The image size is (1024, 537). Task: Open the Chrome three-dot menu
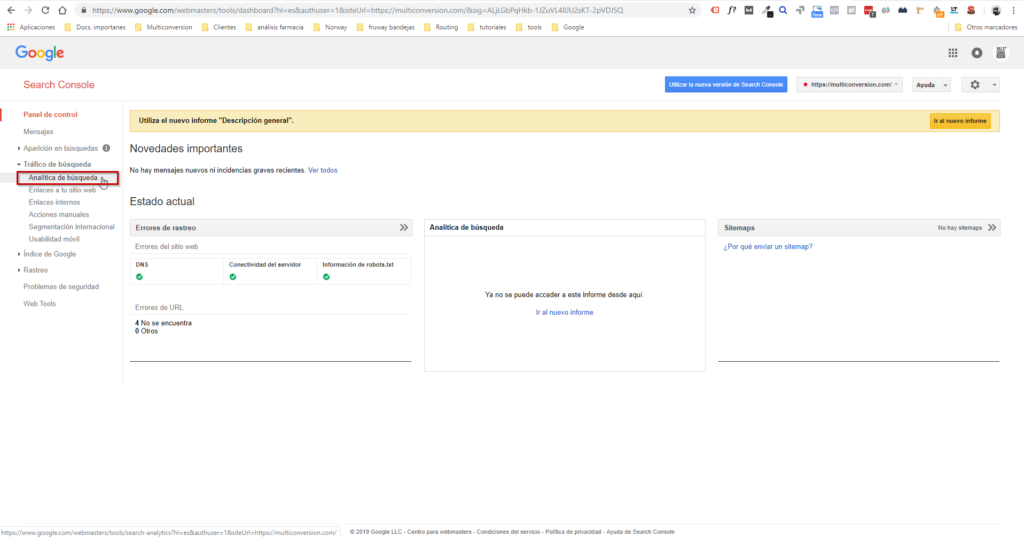(x=1014, y=10)
